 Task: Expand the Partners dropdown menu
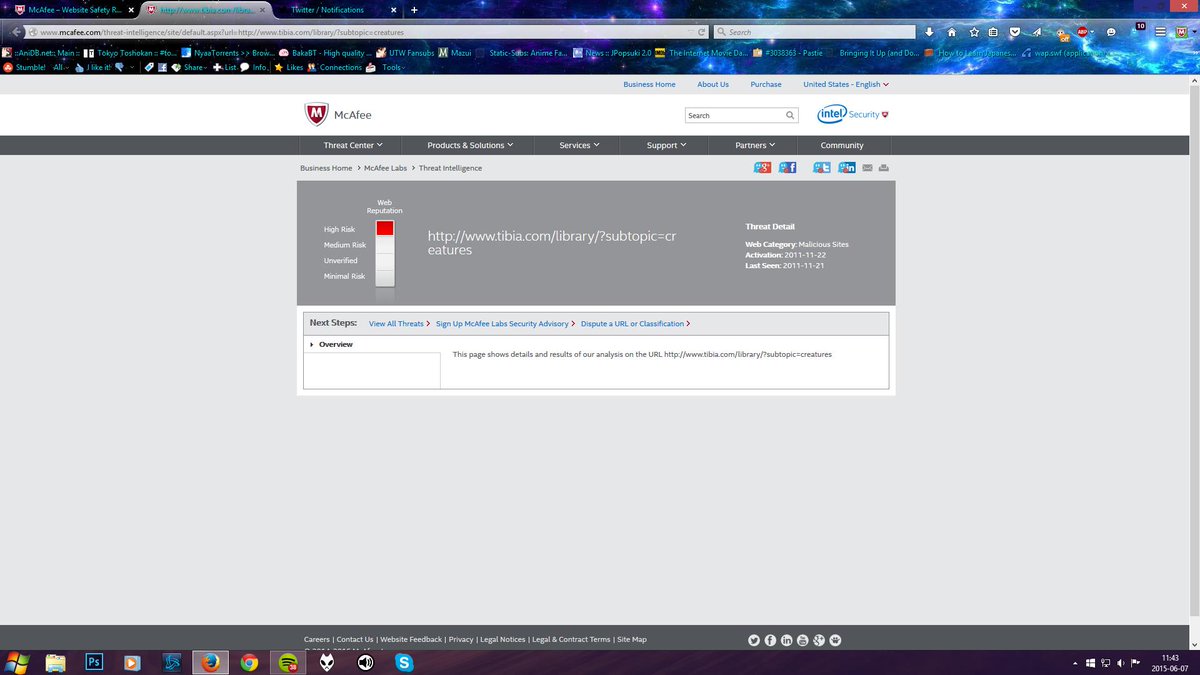point(755,145)
